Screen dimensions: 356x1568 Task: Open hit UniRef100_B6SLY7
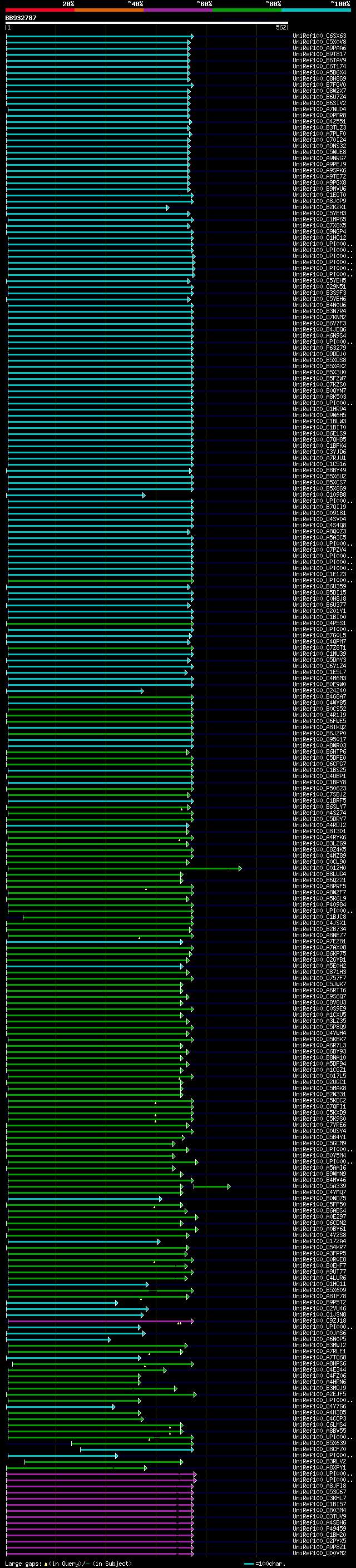319,807
